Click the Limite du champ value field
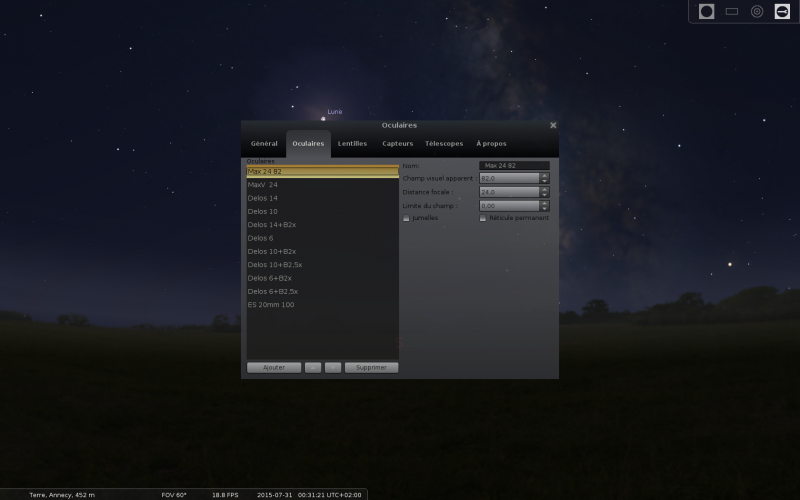The height and width of the screenshot is (500, 800). (509, 206)
